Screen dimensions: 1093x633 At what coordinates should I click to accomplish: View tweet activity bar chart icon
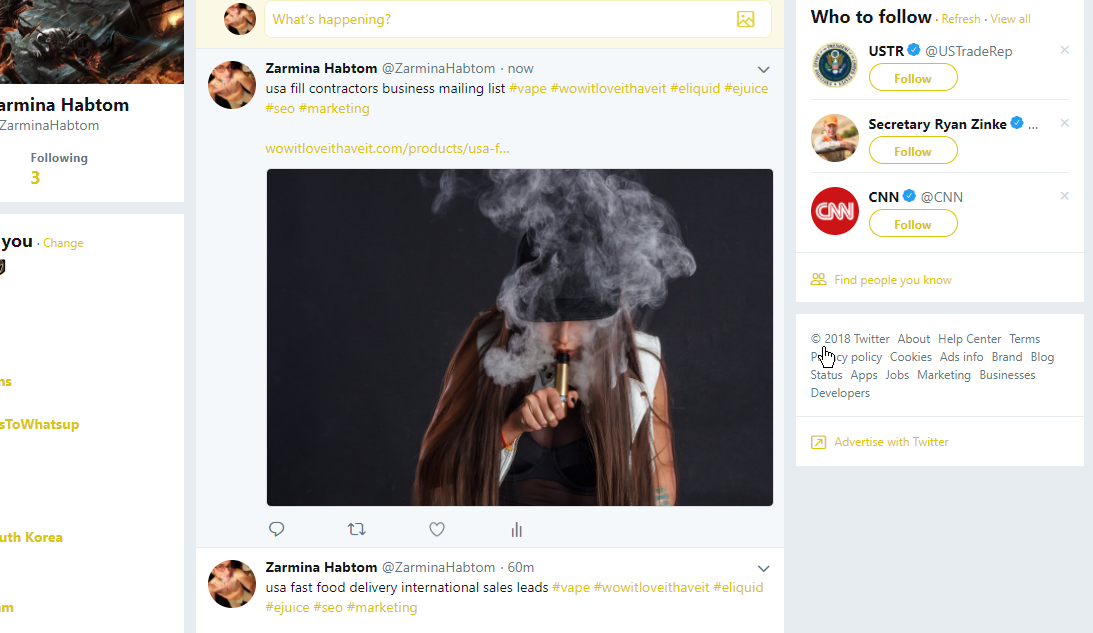(x=517, y=530)
